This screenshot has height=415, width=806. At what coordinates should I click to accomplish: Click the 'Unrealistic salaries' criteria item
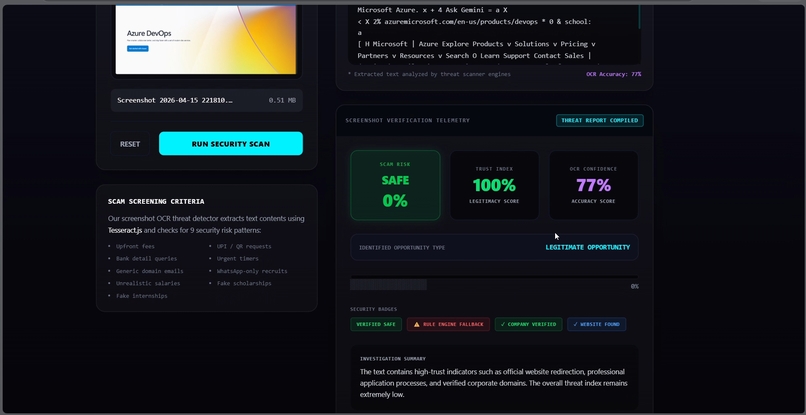pyautogui.click(x=148, y=283)
